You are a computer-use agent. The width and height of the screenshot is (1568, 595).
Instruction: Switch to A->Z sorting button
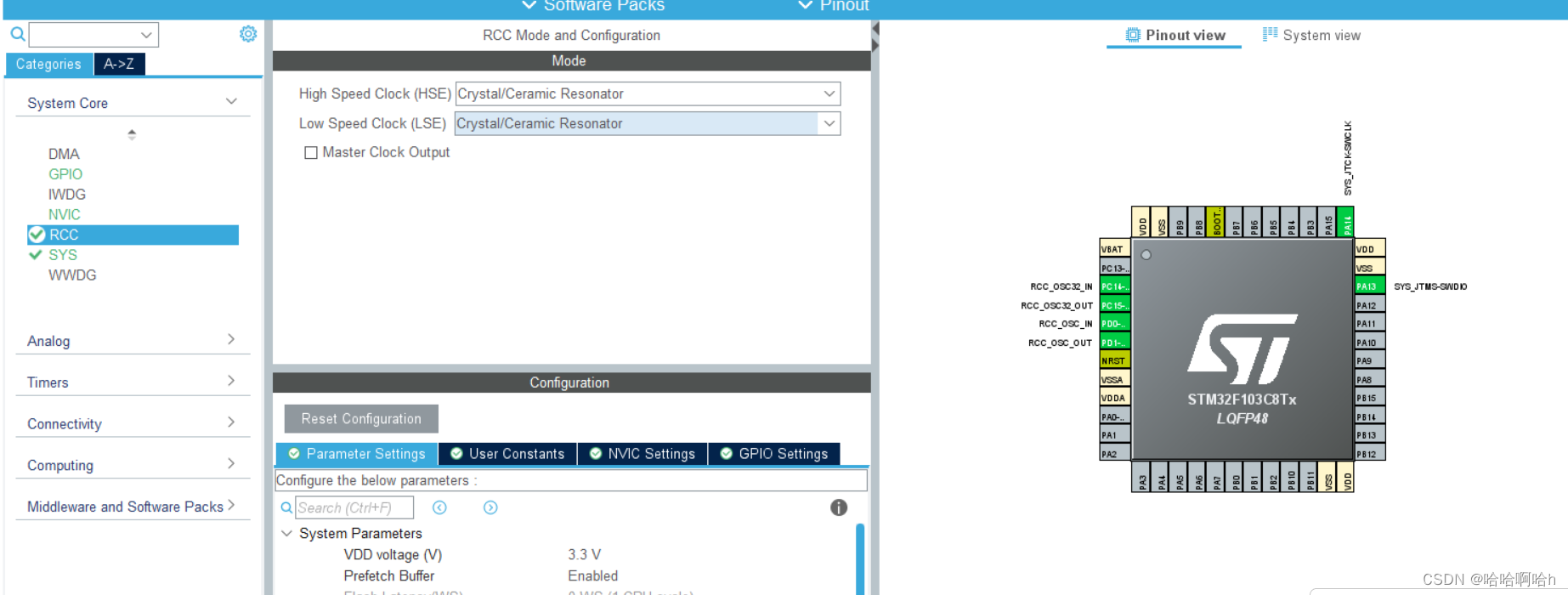pos(119,64)
